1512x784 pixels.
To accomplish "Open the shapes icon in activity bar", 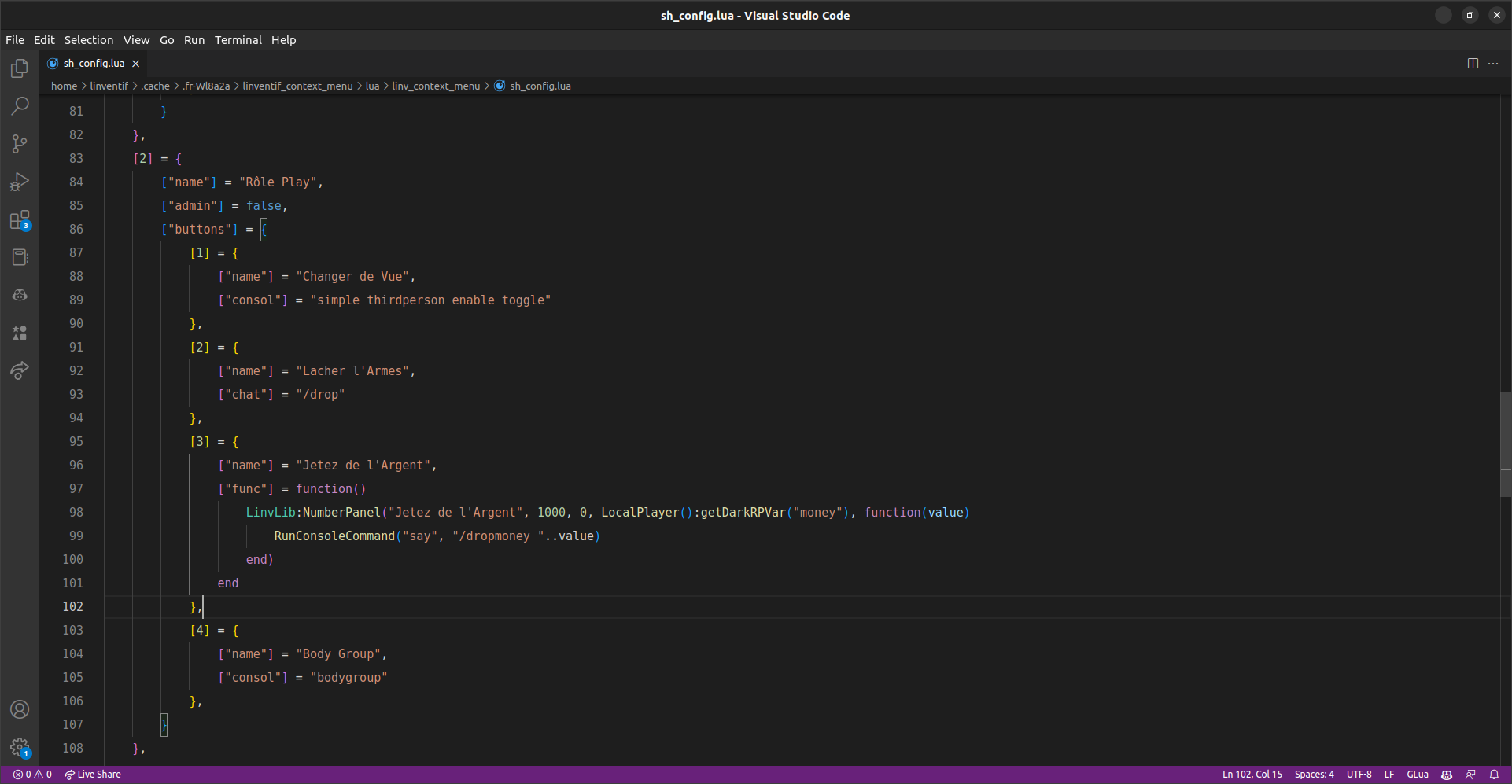I will [20, 333].
